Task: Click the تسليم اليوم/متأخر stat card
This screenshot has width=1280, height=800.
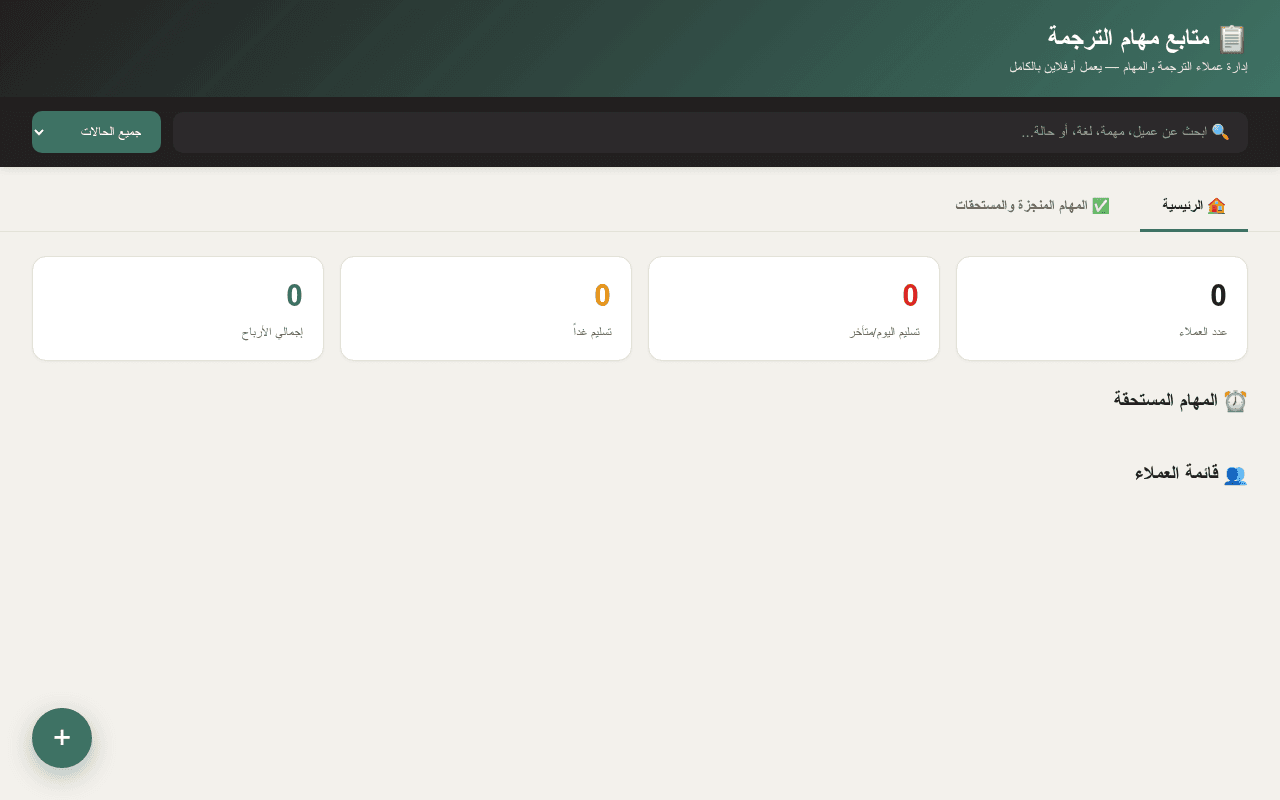Action: pyautogui.click(x=794, y=308)
